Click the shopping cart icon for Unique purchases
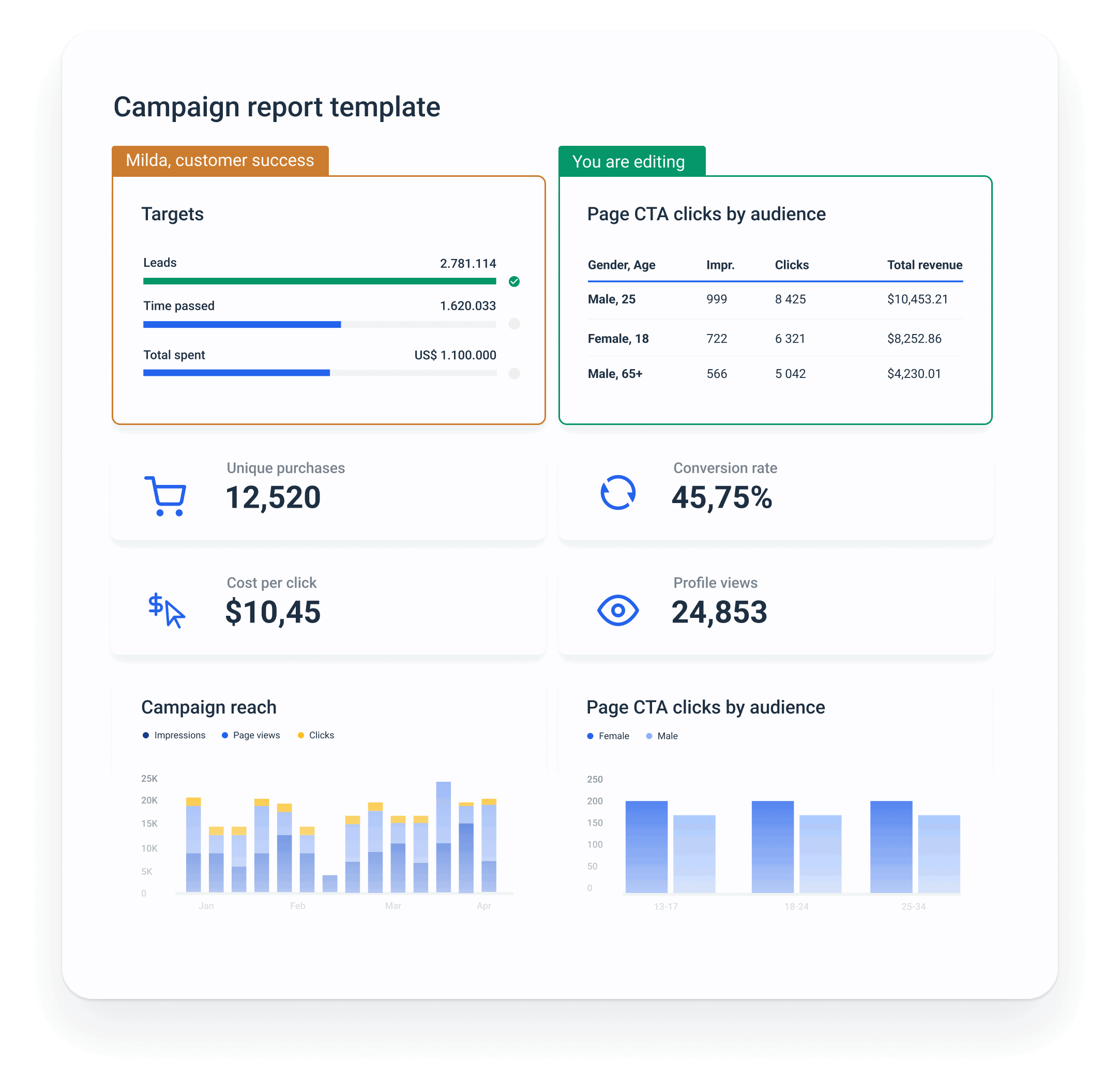 click(165, 496)
